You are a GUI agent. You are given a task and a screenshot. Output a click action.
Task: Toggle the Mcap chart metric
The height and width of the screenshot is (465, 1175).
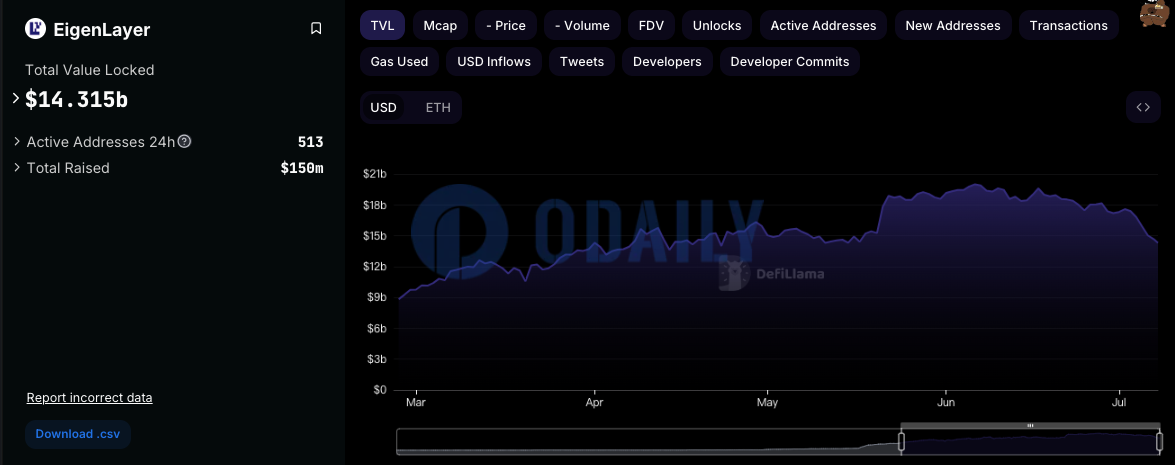441,25
